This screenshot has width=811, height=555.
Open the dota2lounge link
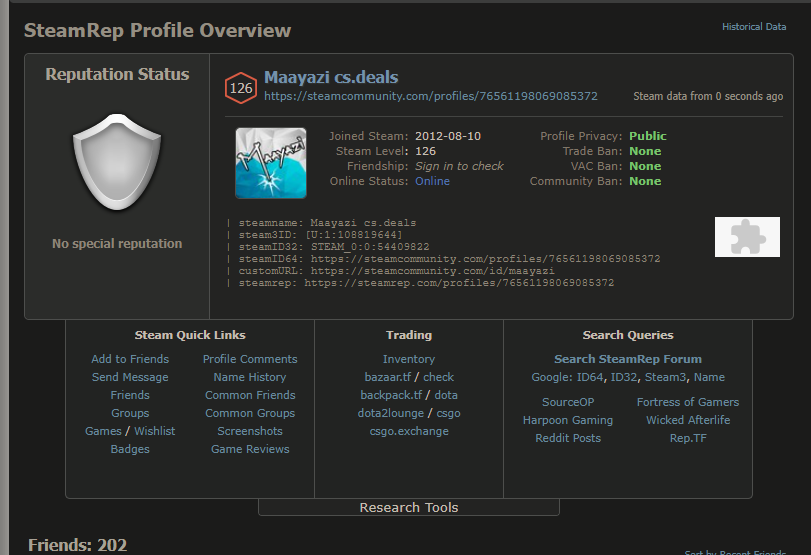tap(391, 413)
